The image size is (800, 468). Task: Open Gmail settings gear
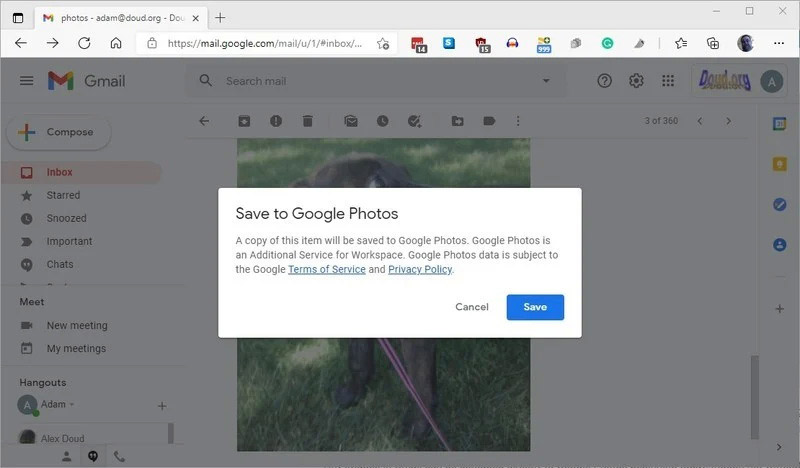point(636,81)
